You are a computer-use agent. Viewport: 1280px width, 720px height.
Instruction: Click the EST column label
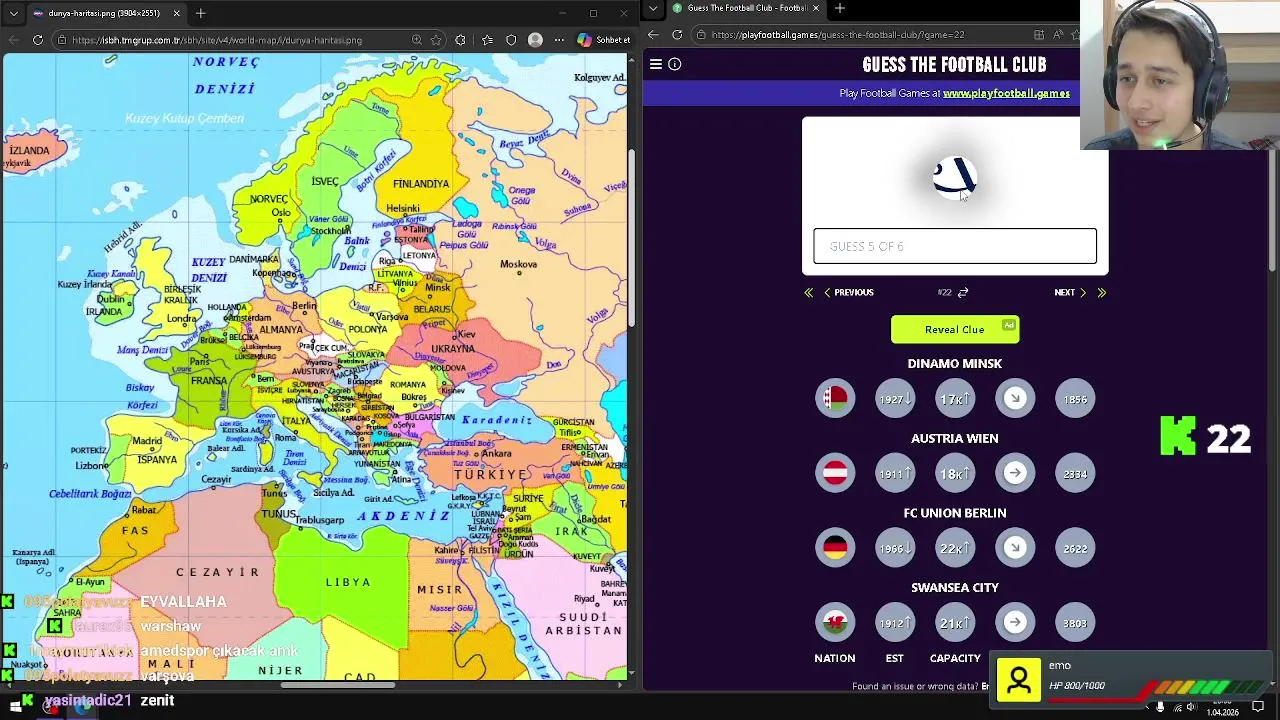pyautogui.click(x=894, y=658)
